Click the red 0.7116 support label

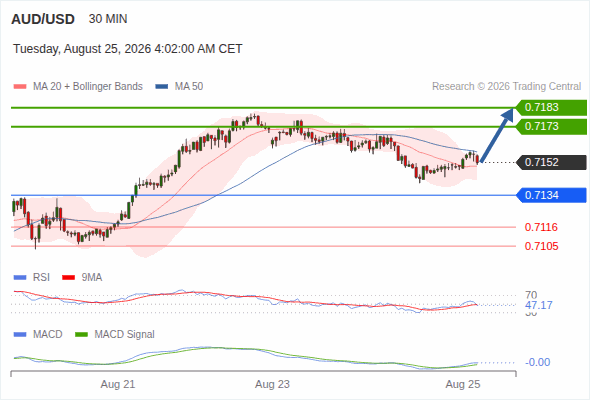click(541, 227)
